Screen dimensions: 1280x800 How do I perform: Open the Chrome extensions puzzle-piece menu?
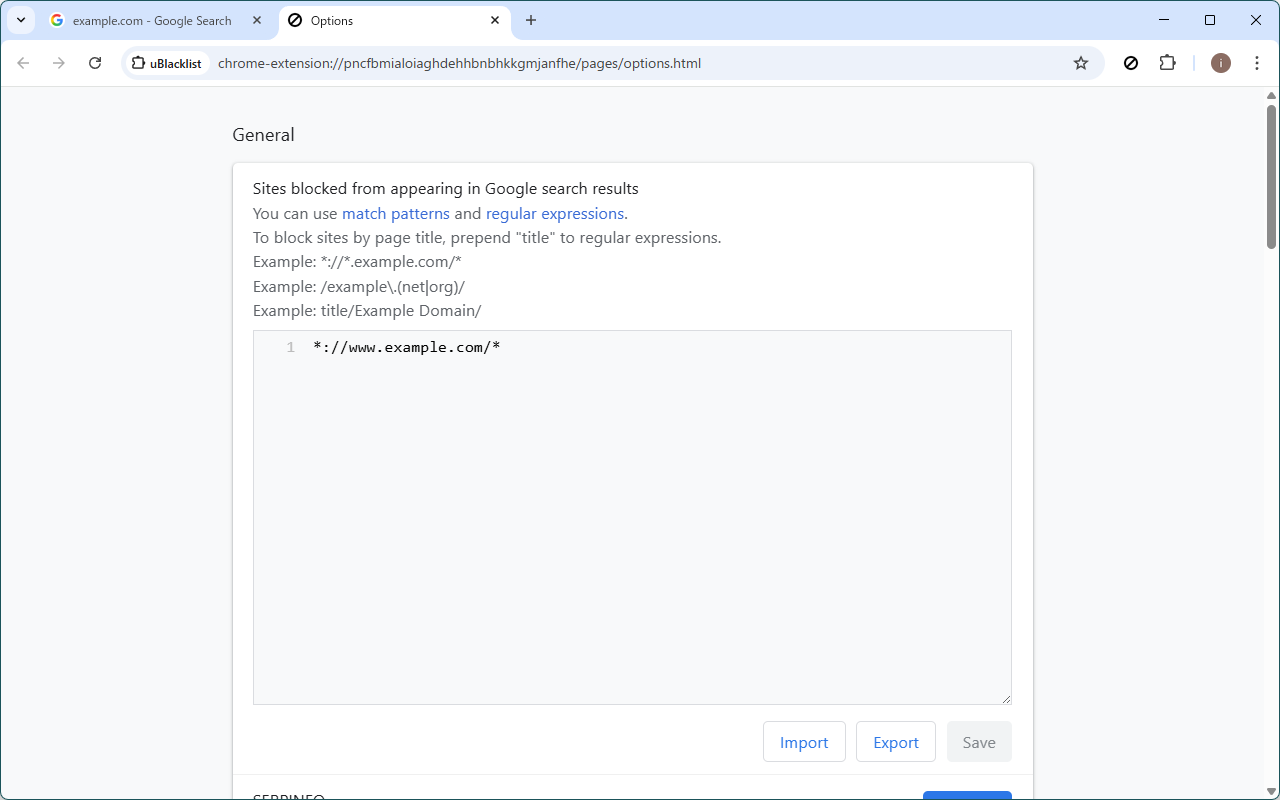click(1167, 62)
